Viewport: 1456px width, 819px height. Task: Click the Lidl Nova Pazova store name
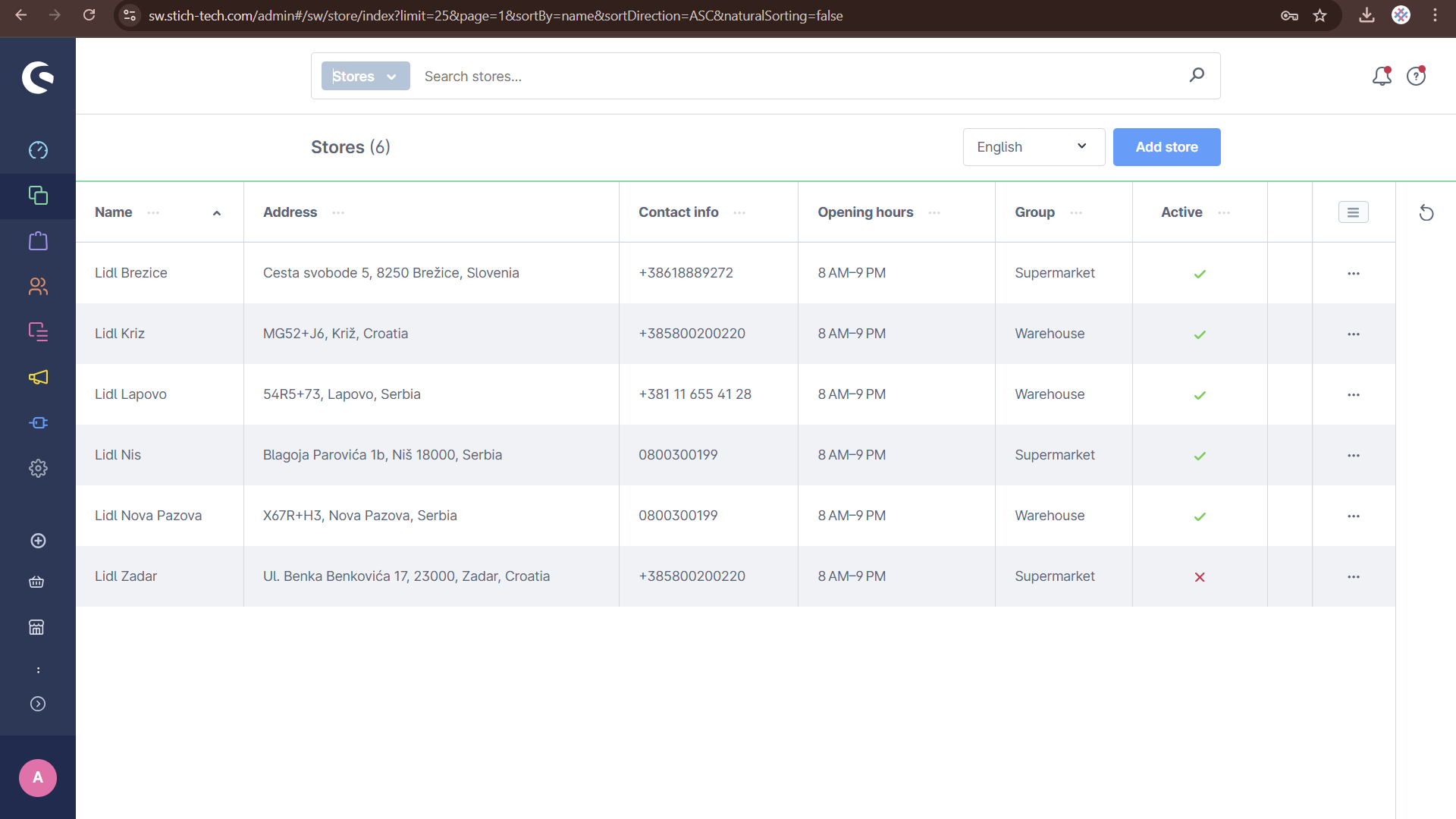148,516
